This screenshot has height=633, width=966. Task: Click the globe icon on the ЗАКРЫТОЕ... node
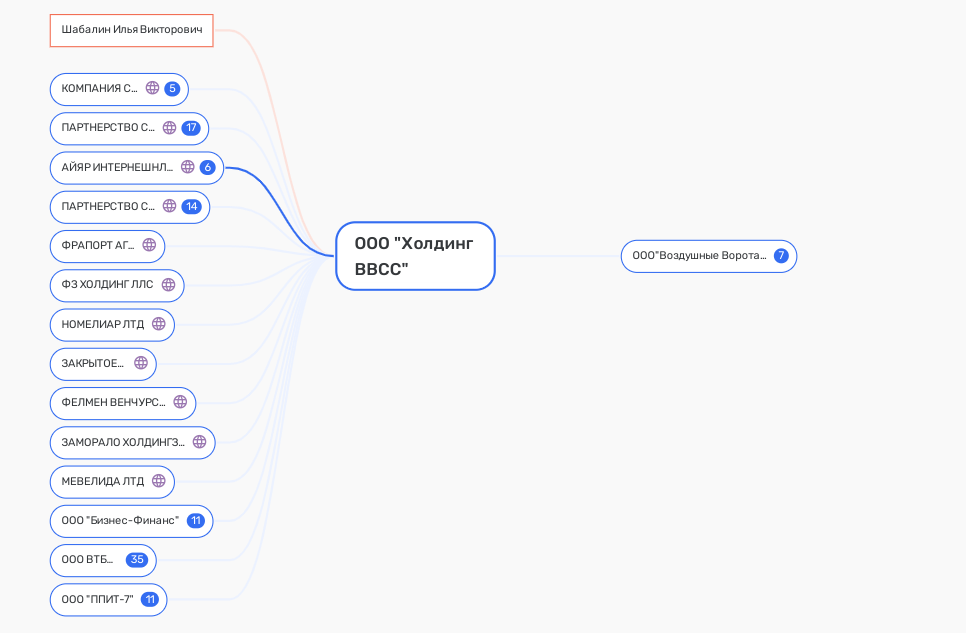tap(141, 363)
